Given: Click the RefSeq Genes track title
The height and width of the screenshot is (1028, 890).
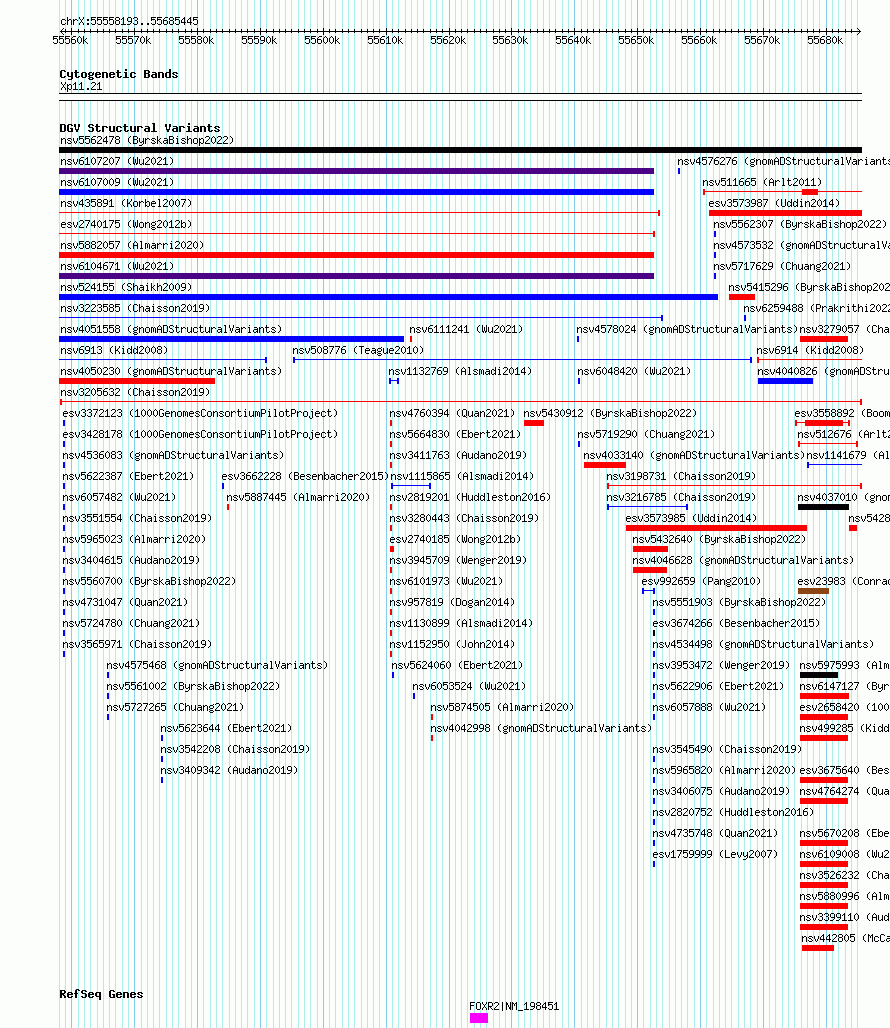Looking at the screenshot, I should tap(101, 994).
